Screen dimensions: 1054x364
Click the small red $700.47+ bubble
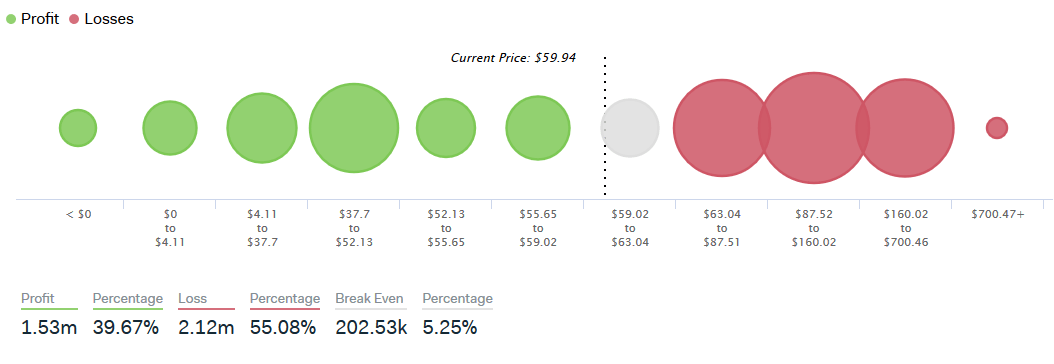tap(997, 128)
